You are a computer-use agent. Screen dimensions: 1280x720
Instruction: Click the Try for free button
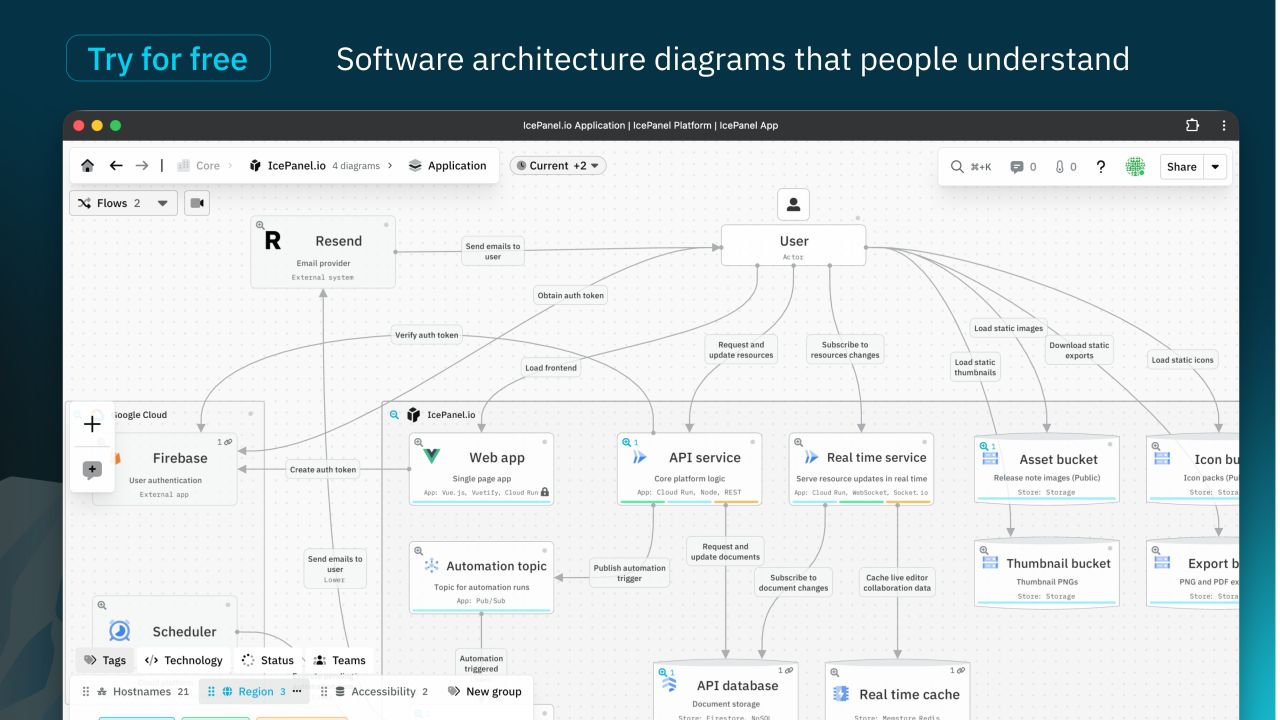click(x=168, y=58)
